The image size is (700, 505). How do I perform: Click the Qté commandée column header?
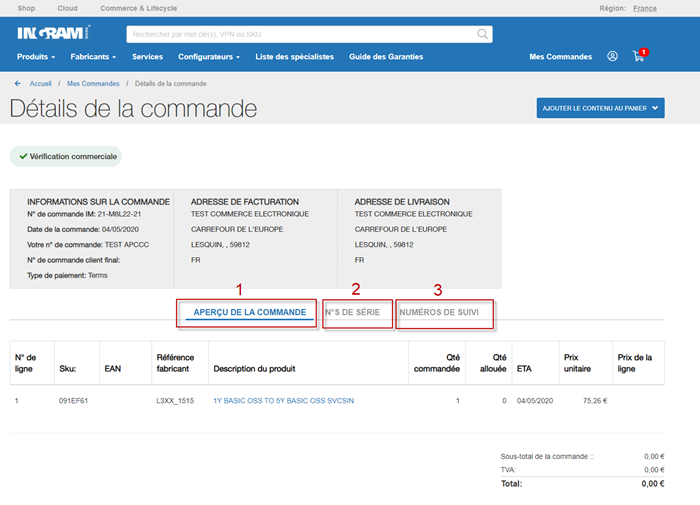437,363
